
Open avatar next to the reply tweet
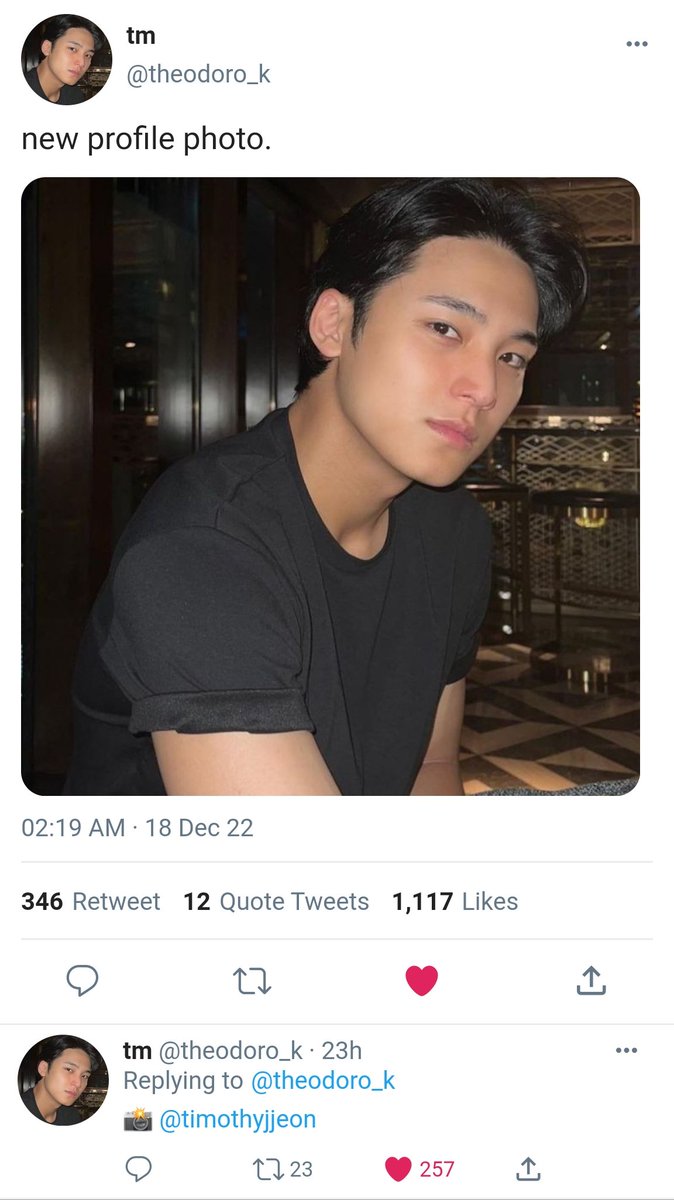click(x=64, y=1080)
